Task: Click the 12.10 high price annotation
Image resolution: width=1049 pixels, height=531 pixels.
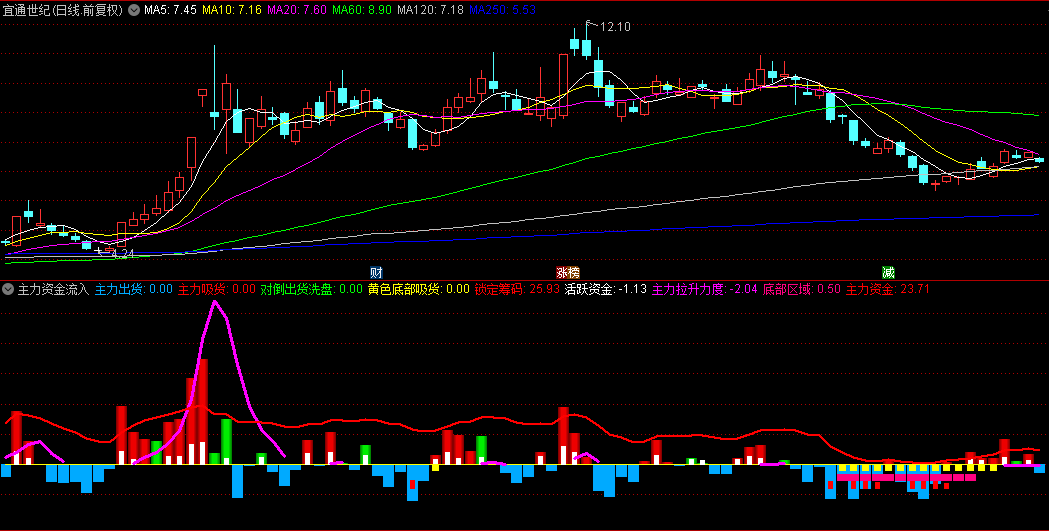Action: coord(615,27)
